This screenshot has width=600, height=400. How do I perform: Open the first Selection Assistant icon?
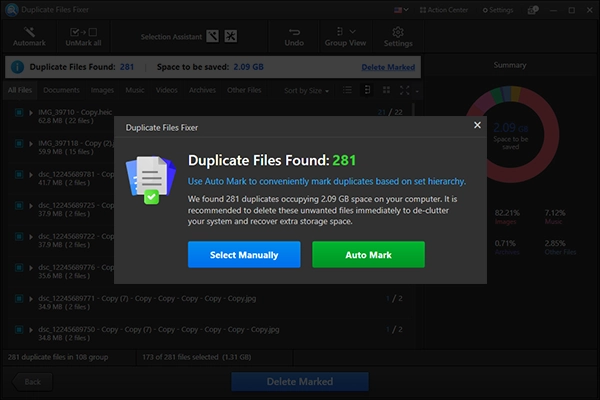tap(213, 36)
